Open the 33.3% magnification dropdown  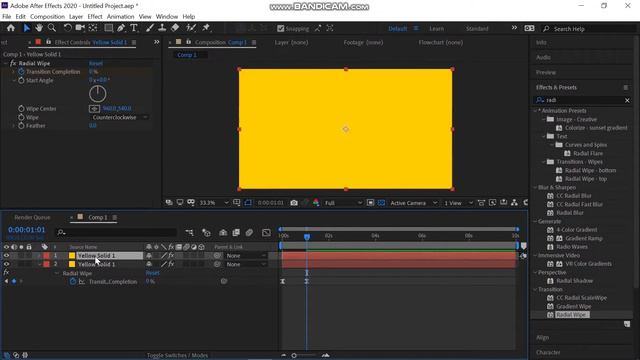(x=213, y=203)
